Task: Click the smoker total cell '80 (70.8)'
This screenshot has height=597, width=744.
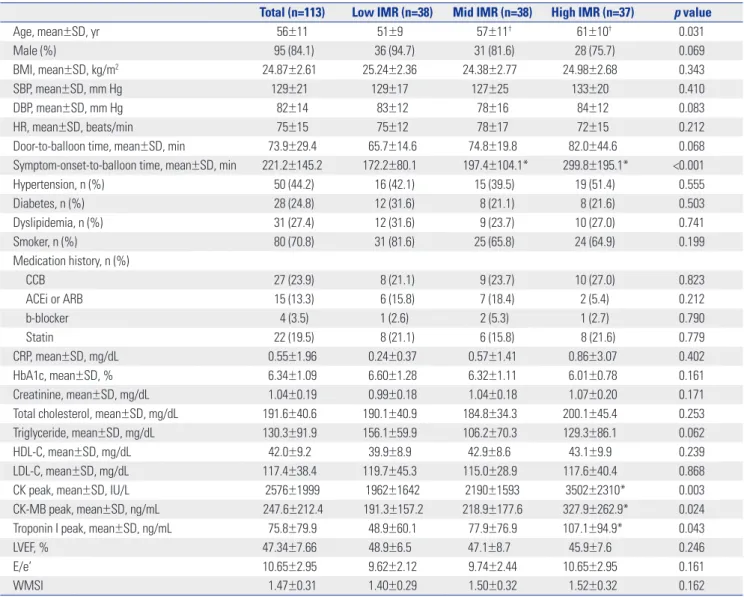Action: click(x=293, y=242)
